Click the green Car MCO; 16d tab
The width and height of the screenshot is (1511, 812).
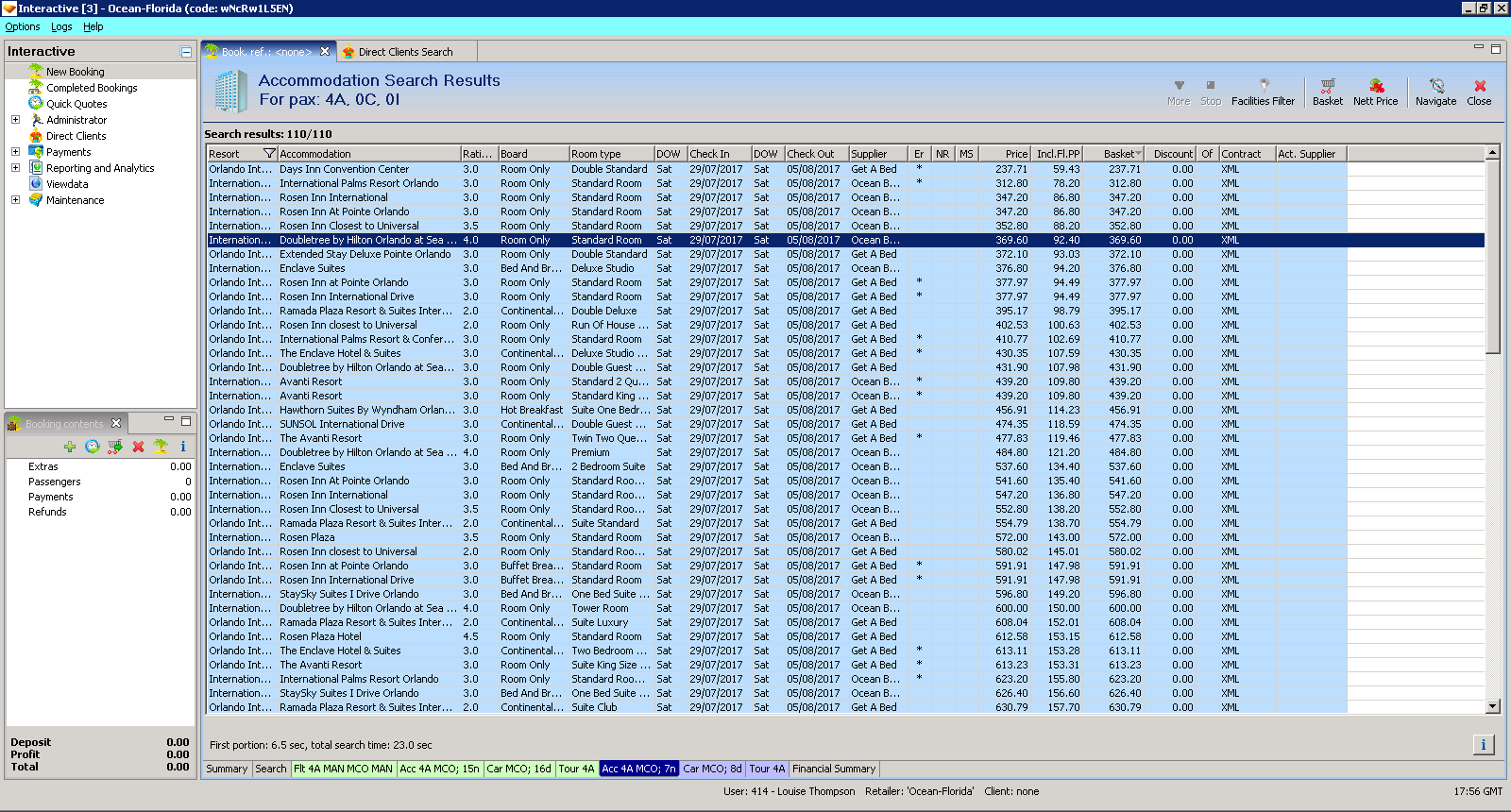[x=518, y=770]
